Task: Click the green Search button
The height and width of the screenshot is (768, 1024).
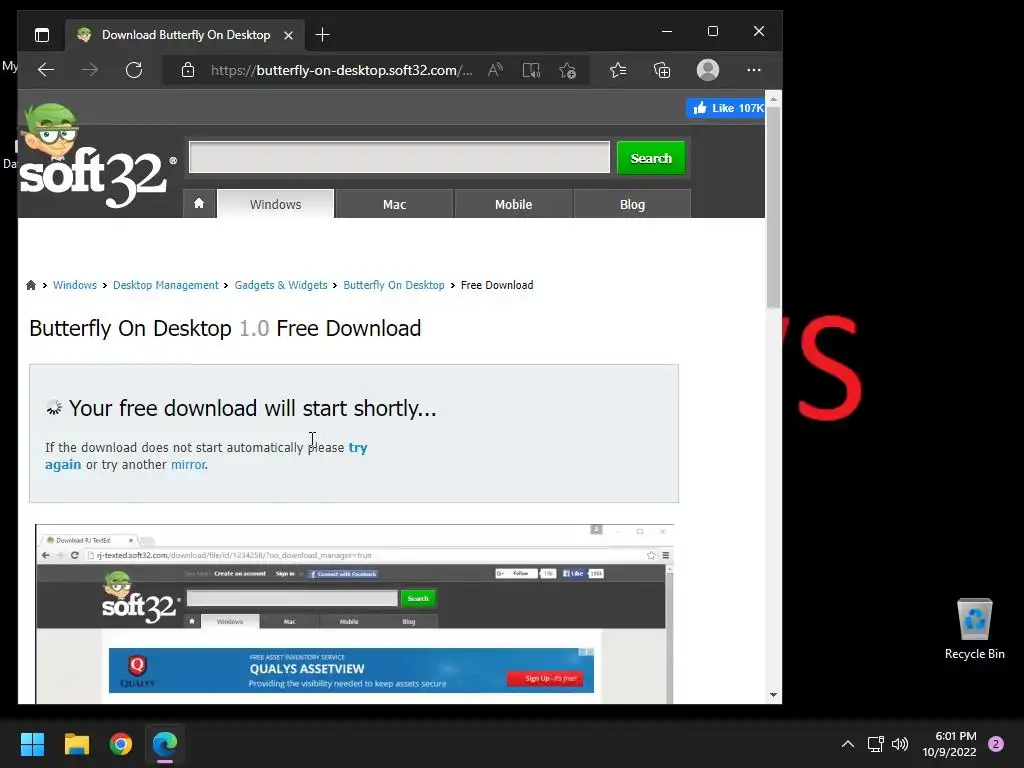Action: pos(651,158)
